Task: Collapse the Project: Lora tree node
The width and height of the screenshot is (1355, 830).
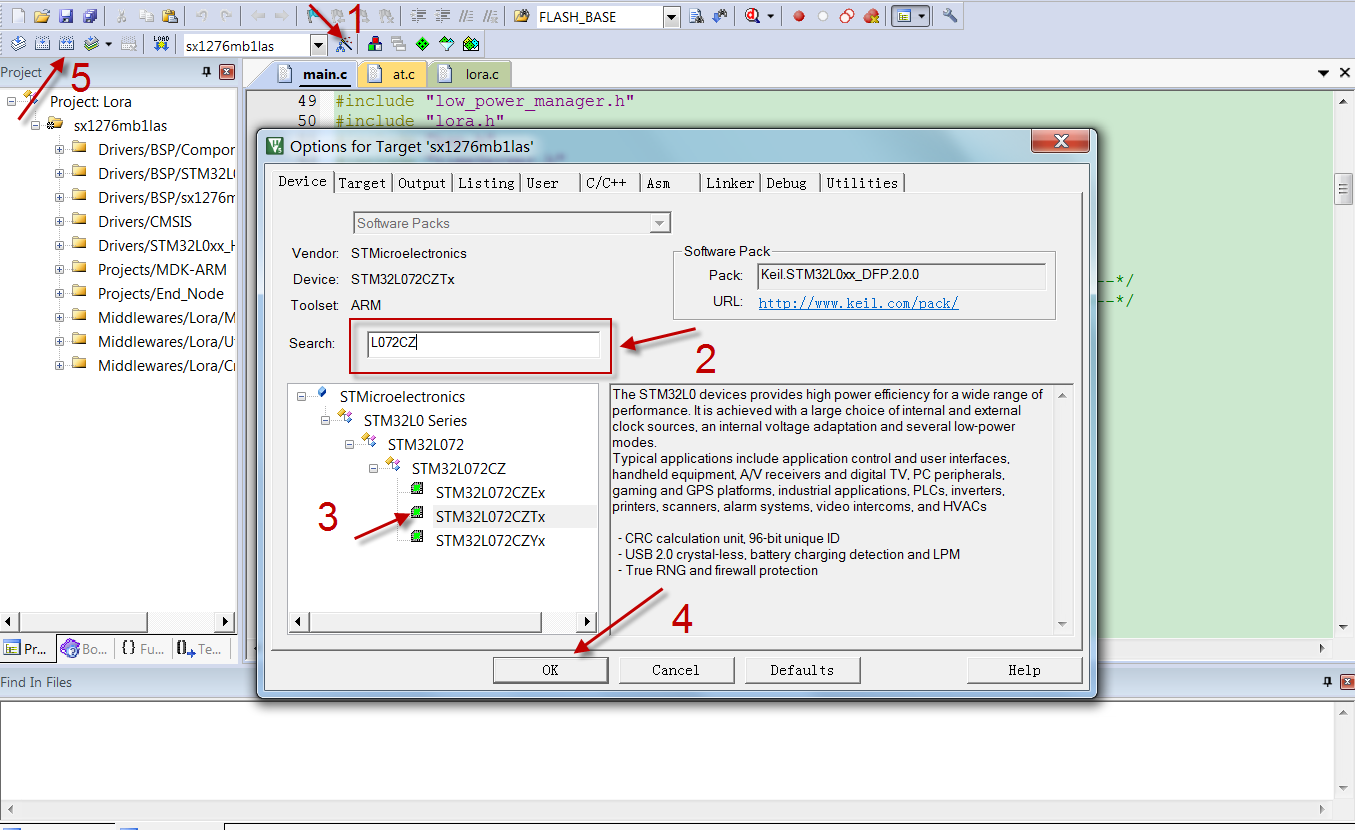Action: click(x=11, y=101)
